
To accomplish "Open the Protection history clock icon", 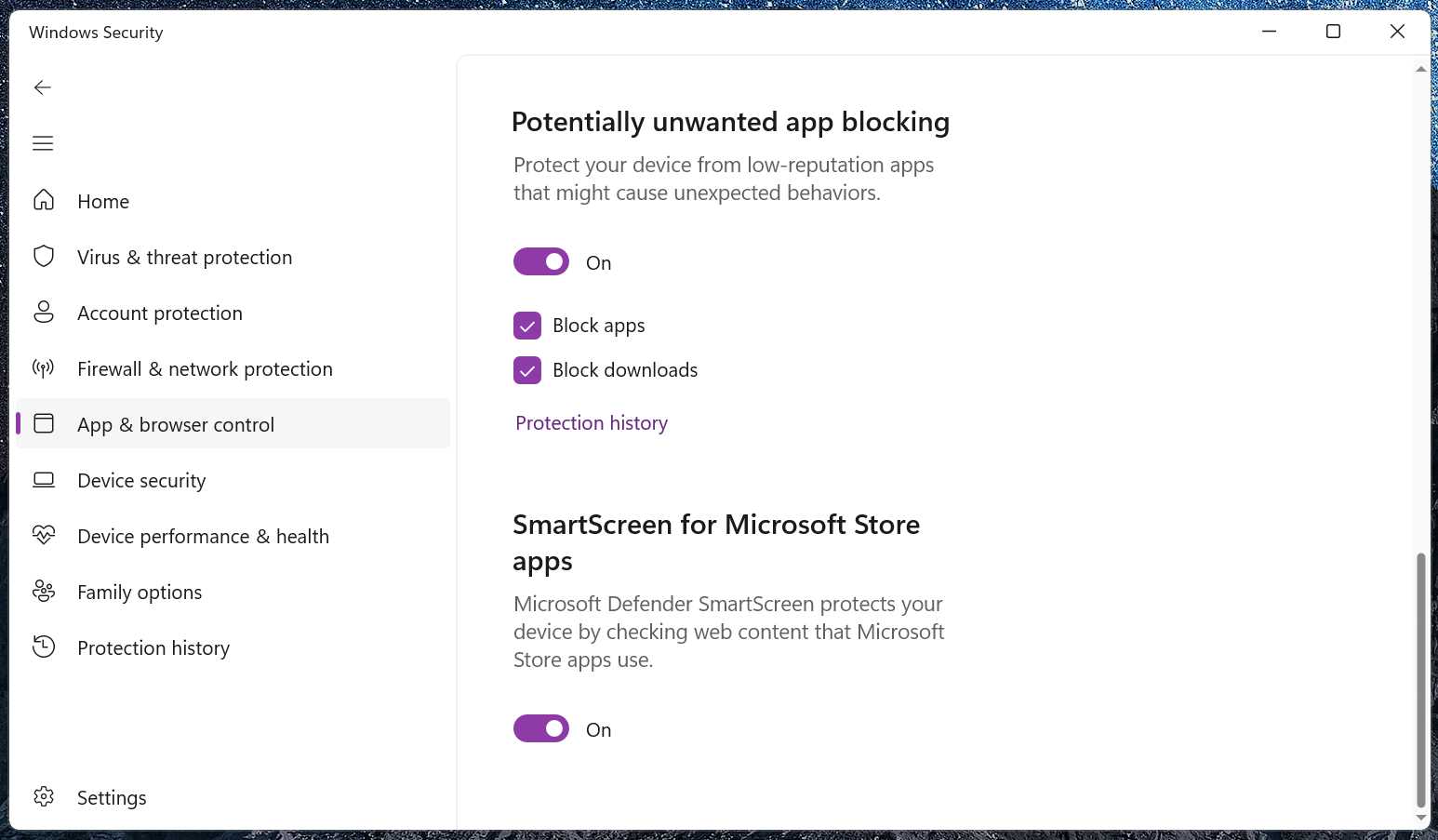I will [44, 647].
